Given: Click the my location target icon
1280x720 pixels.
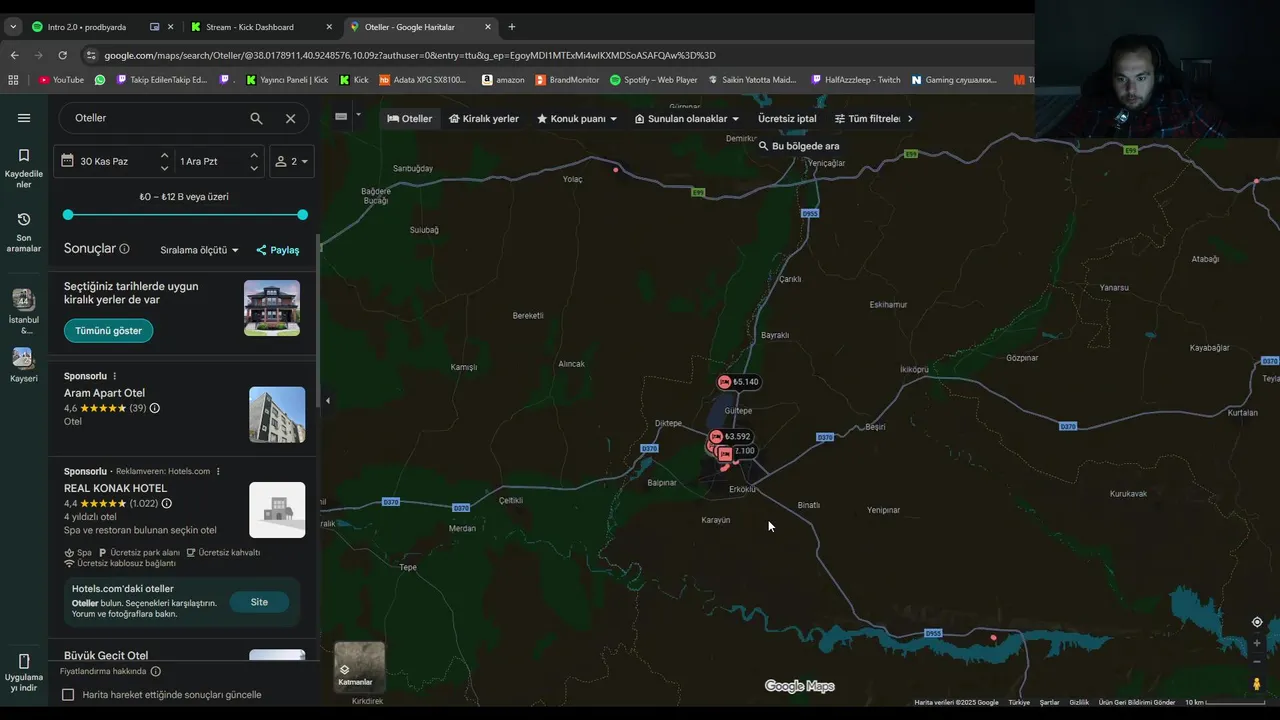Looking at the screenshot, I should 1257,622.
